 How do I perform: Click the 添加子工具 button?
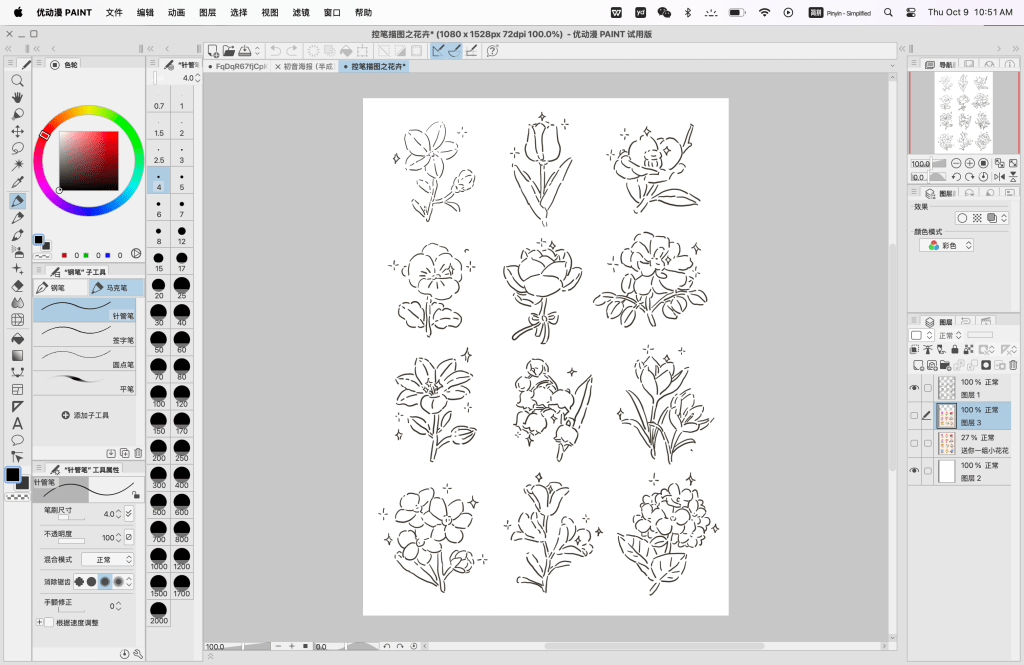(85, 414)
